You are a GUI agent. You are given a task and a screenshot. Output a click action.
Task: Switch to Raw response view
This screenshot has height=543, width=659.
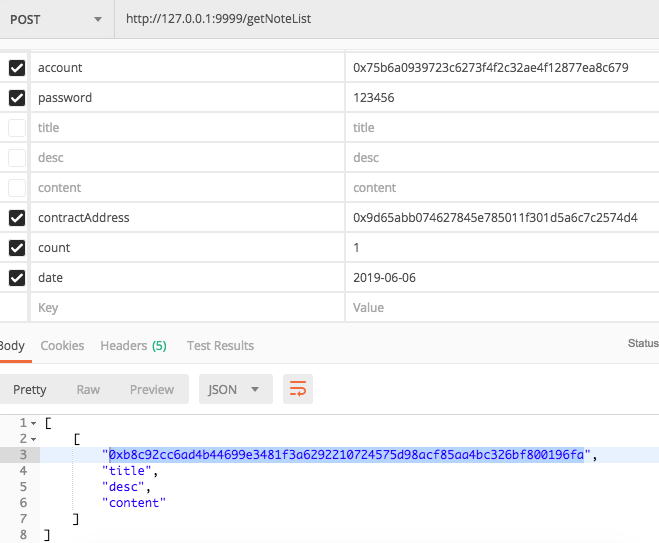tap(88, 389)
